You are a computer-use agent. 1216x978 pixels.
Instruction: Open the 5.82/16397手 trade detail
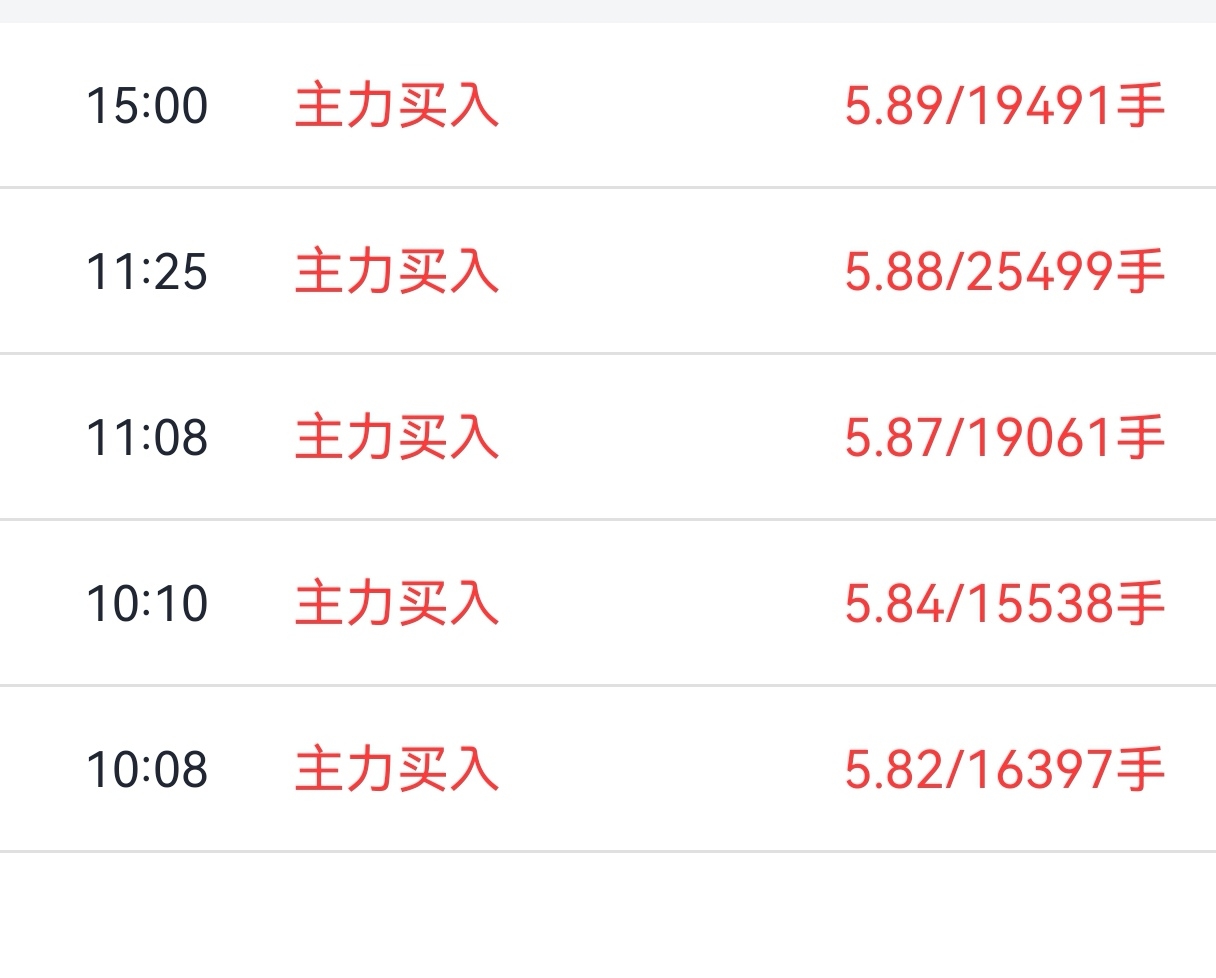(x=1005, y=770)
